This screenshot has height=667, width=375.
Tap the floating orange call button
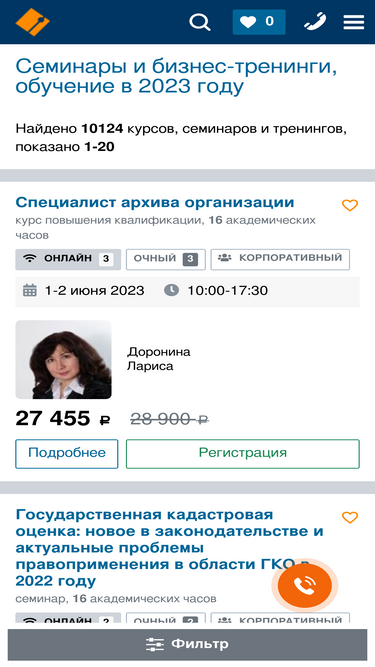point(305,586)
